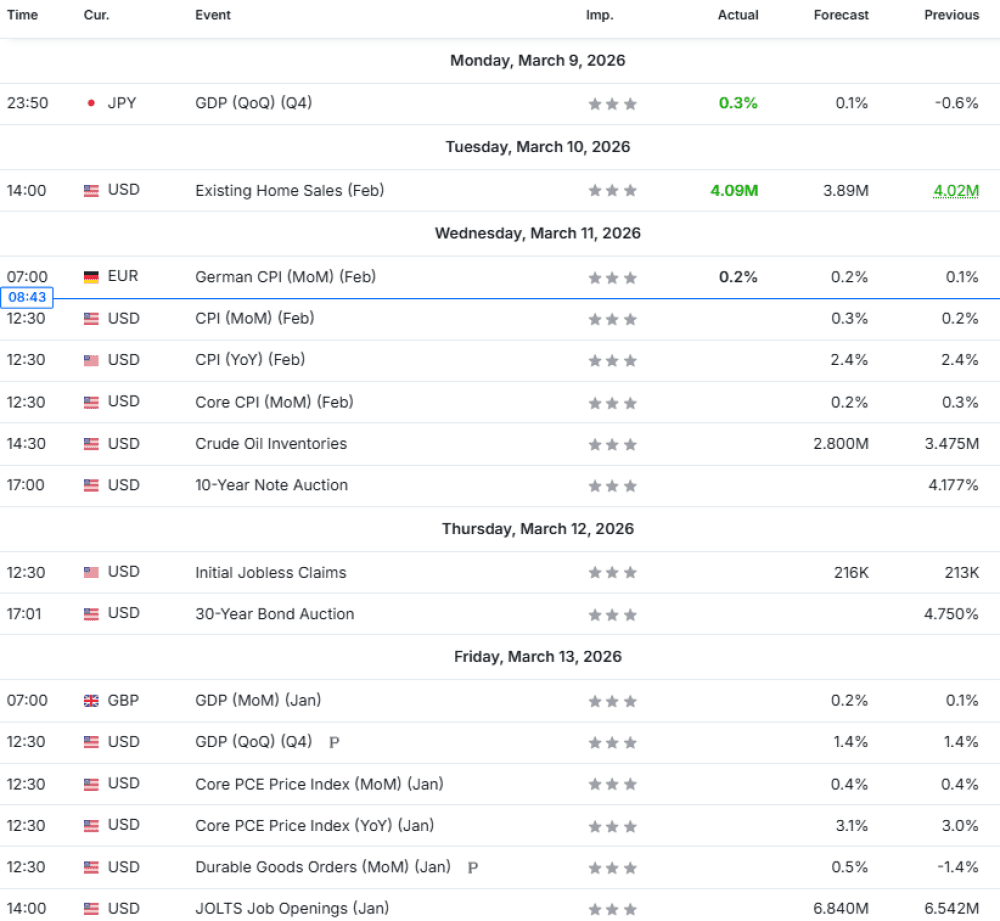The width and height of the screenshot is (1000, 921).
Task: Collapse the Friday, March 13 section header
Action: click(x=538, y=657)
